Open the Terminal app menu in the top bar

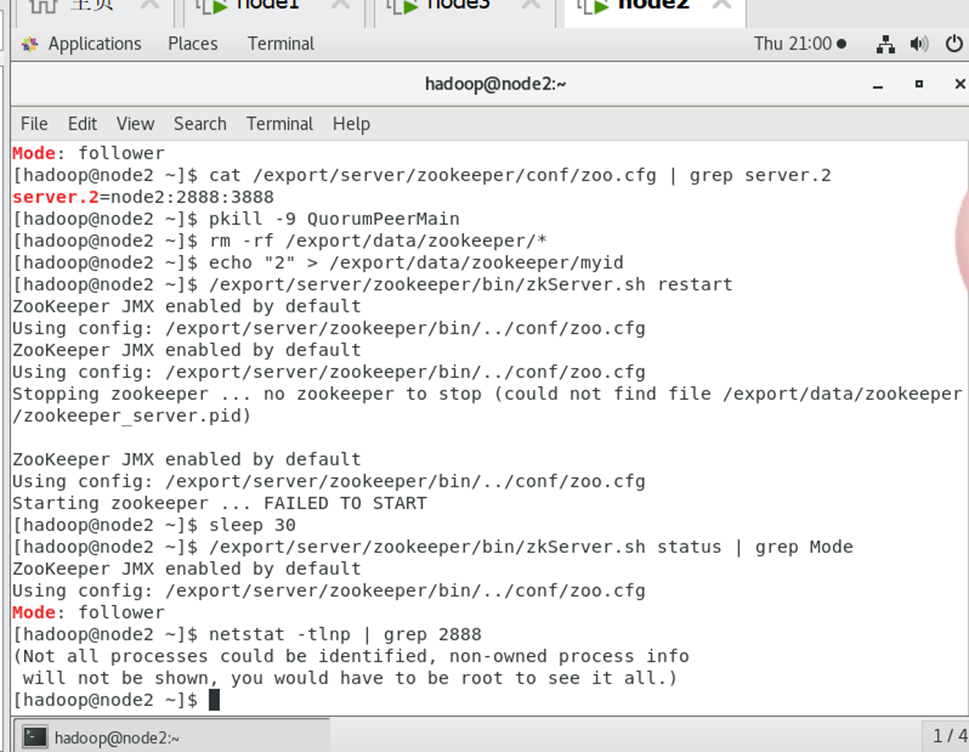pos(281,44)
